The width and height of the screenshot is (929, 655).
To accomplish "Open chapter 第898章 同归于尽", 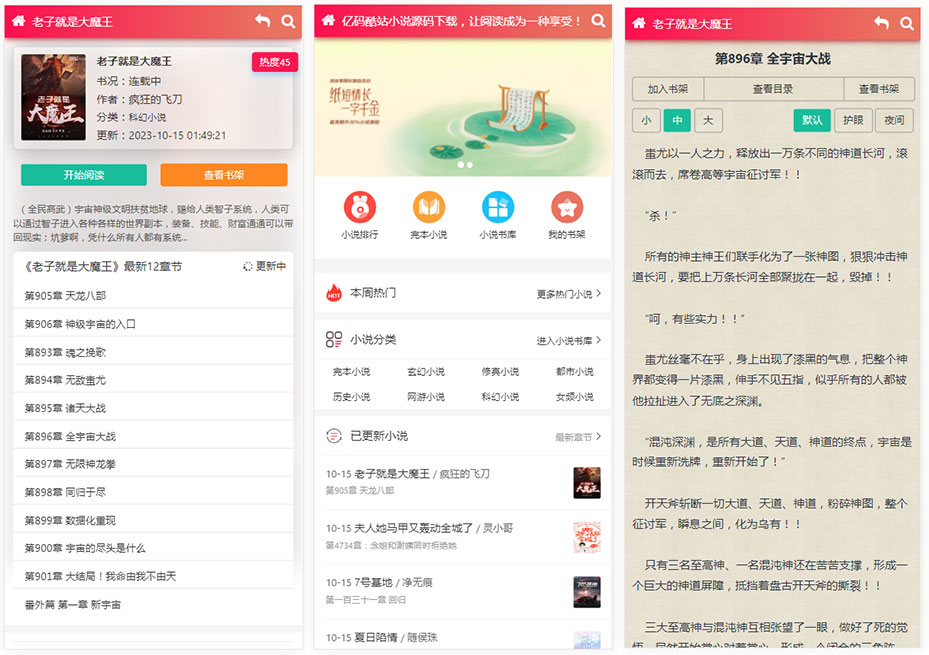I will (x=153, y=492).
